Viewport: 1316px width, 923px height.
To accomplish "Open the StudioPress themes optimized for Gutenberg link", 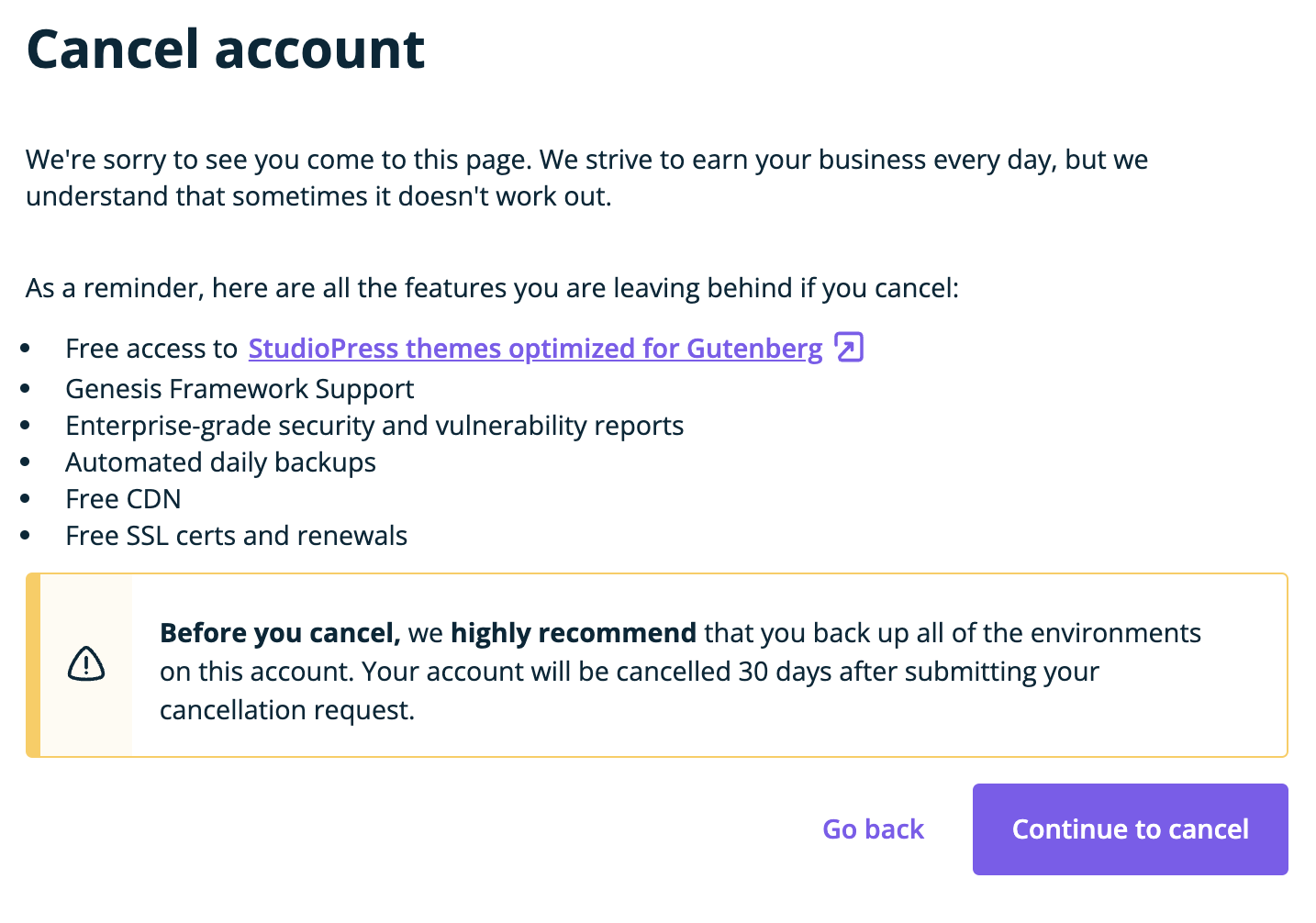I will point(535,349).
